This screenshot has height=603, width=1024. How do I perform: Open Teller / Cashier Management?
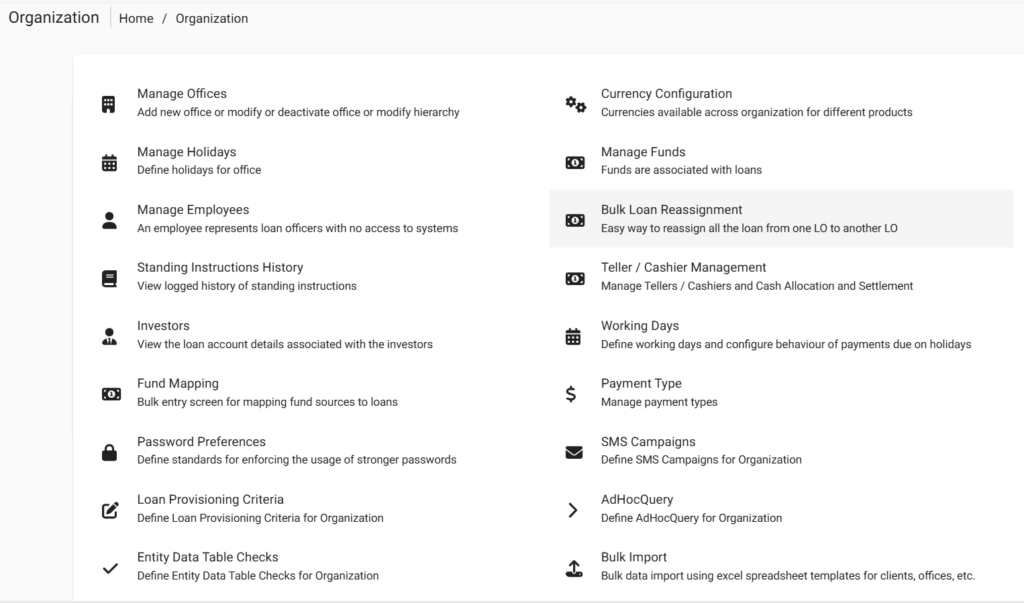[x=683, y=268]
